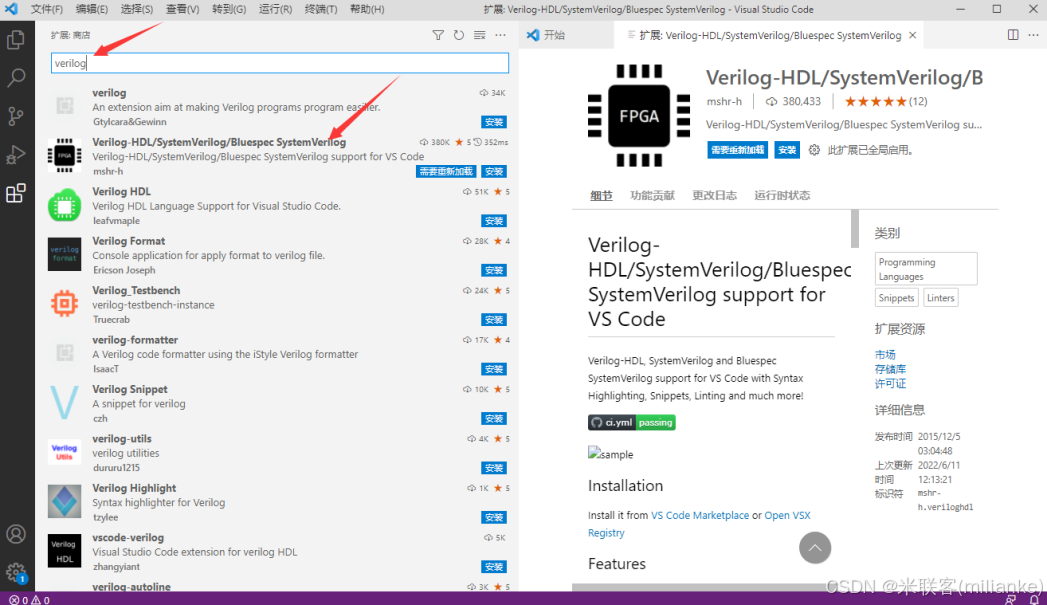Image resolution: width=1047 pixels, height=605 pixels.
Task: Open the editor more actions ellipsis
Action: coord(1033,35)
